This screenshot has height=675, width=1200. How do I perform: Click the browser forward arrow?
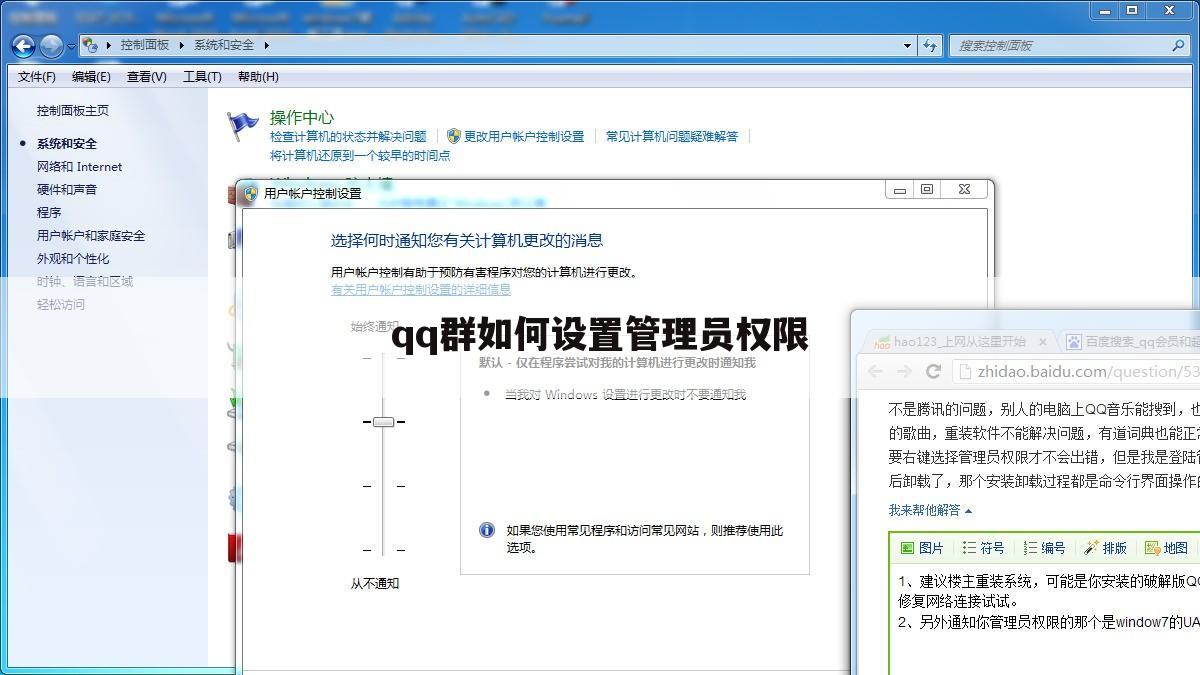point(904,371)
